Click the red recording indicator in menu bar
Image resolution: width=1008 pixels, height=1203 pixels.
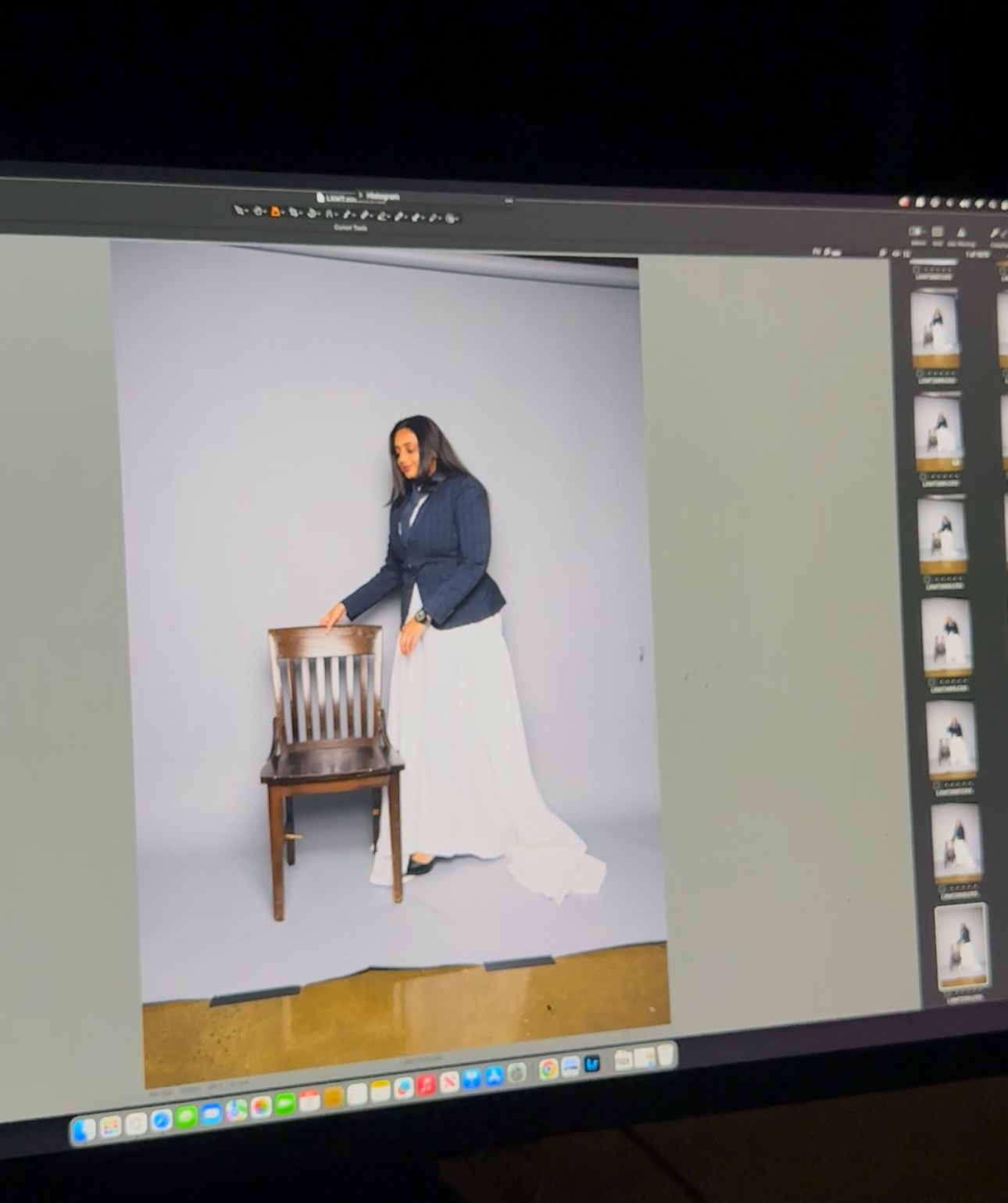(906, 202)
